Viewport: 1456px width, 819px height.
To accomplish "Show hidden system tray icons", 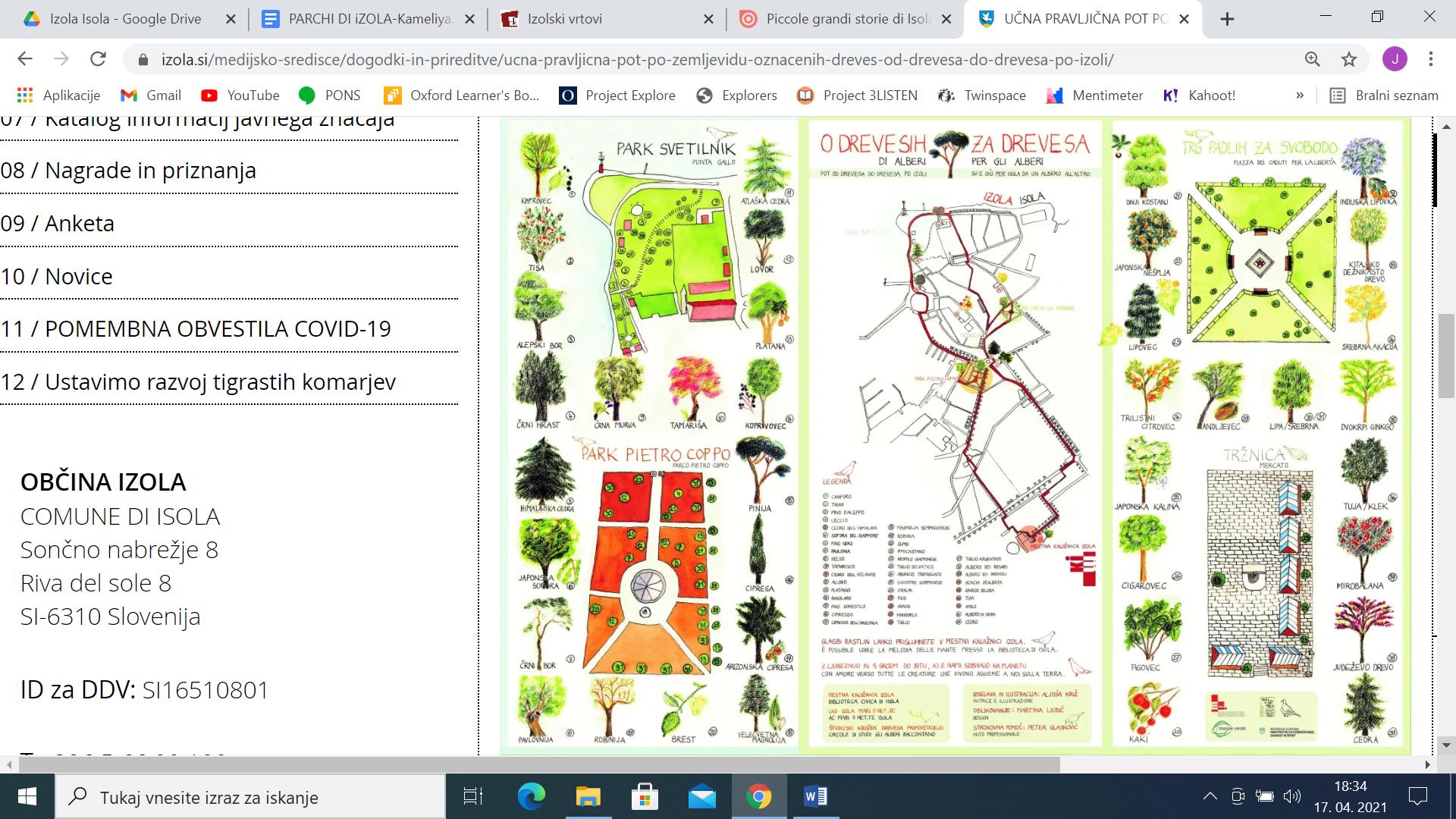I will pos(1210,796).
